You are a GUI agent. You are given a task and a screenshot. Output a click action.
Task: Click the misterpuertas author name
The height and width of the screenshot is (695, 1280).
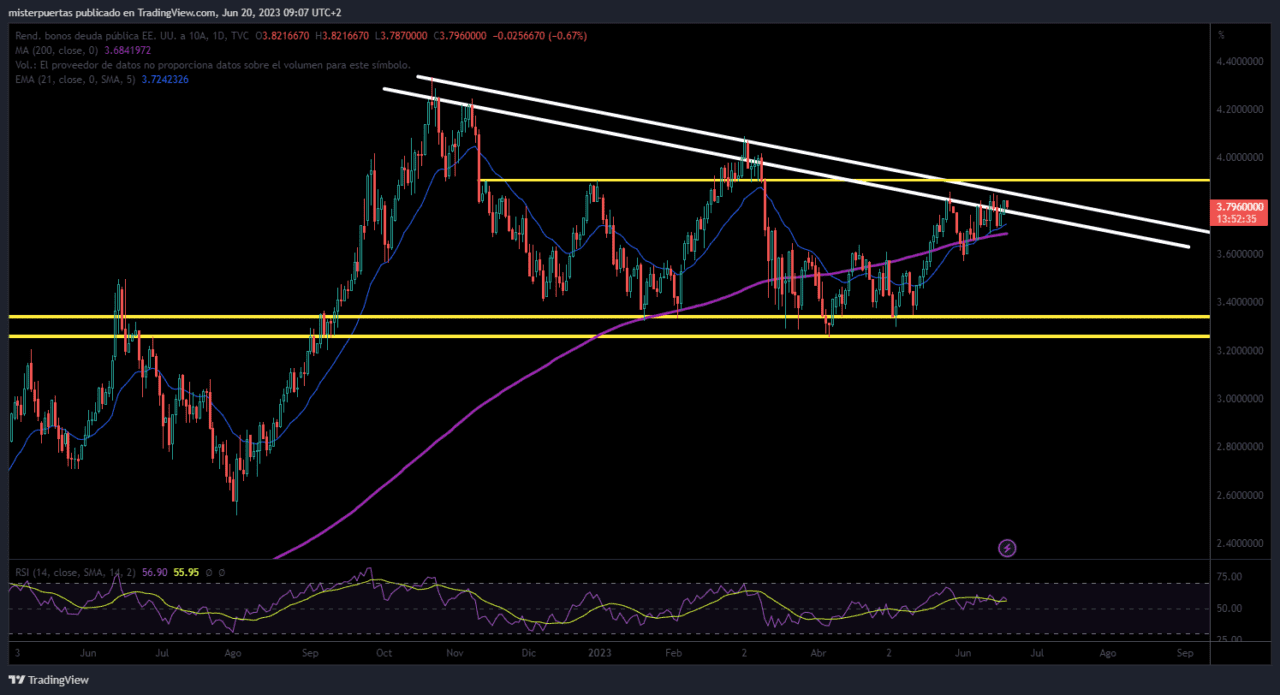pyautogui.click(x=36, y=12)
